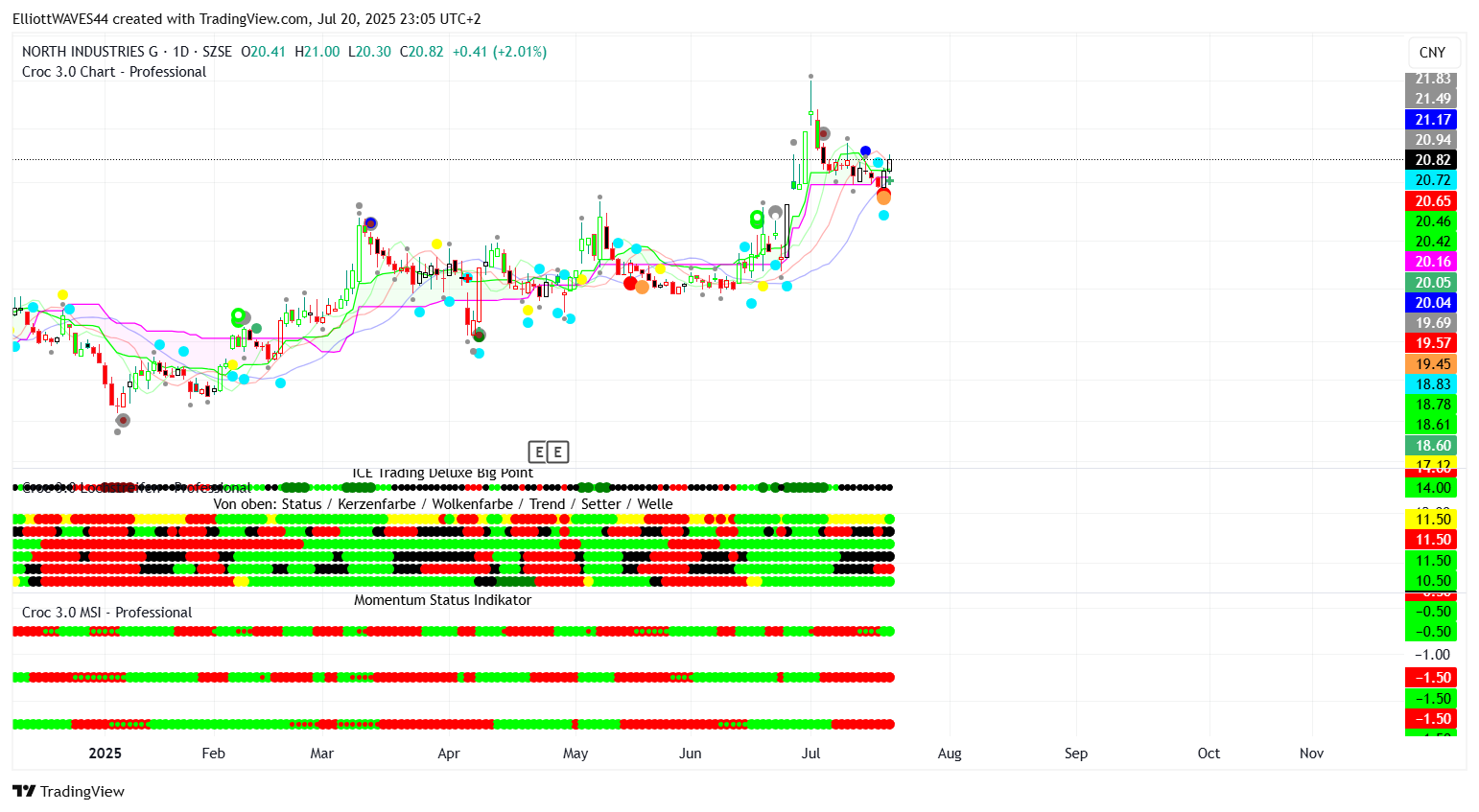Click the right earnings 'E' marker
Viewport: 1479px width, 812px height.
(x=557, y=452)
